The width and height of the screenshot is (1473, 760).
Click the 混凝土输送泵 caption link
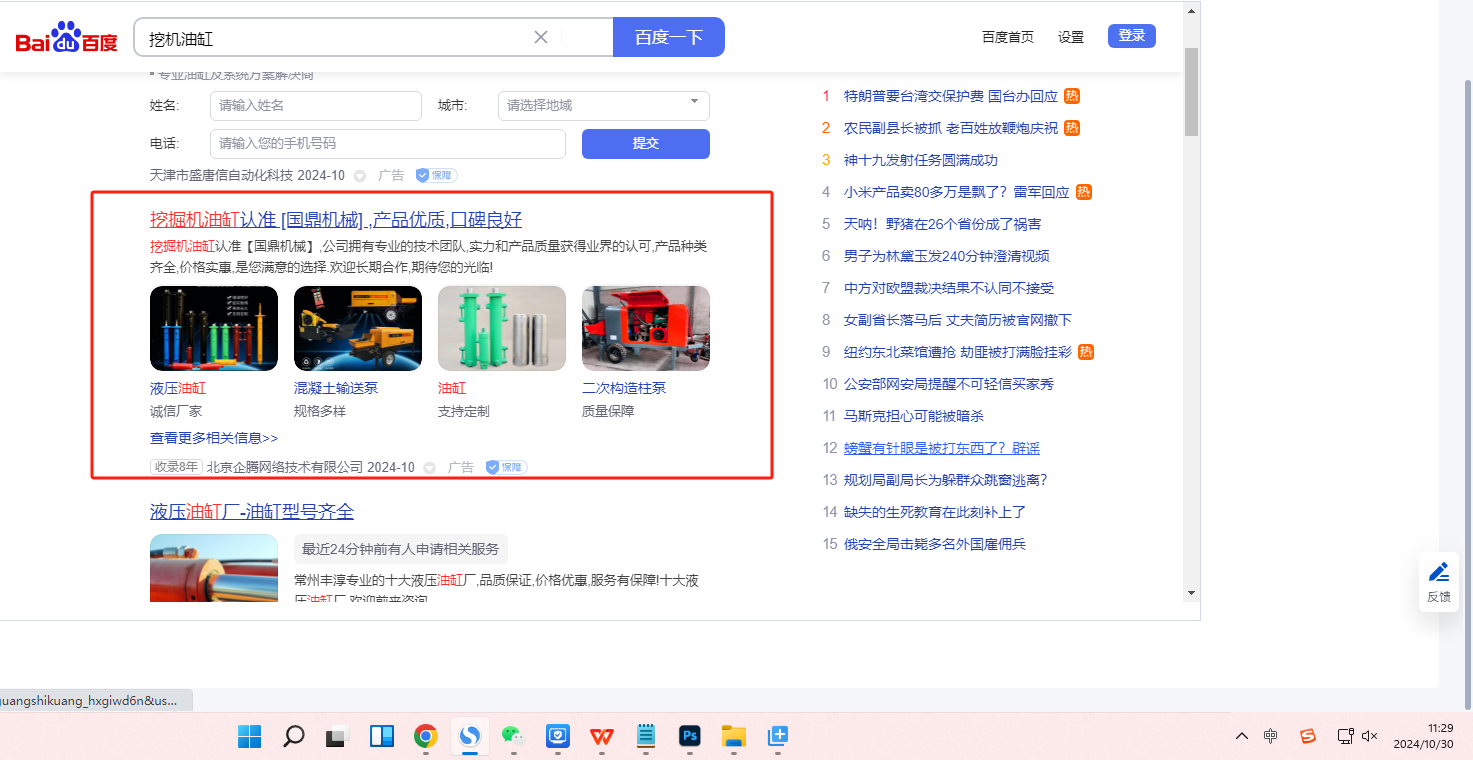(x=336, y=388)
